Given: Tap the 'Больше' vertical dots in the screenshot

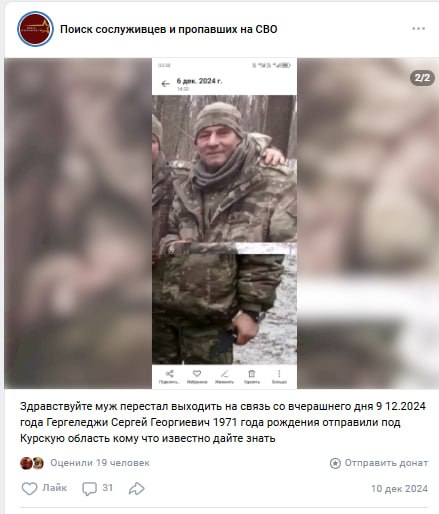Looking at the screenshot, I should point(279,377).
